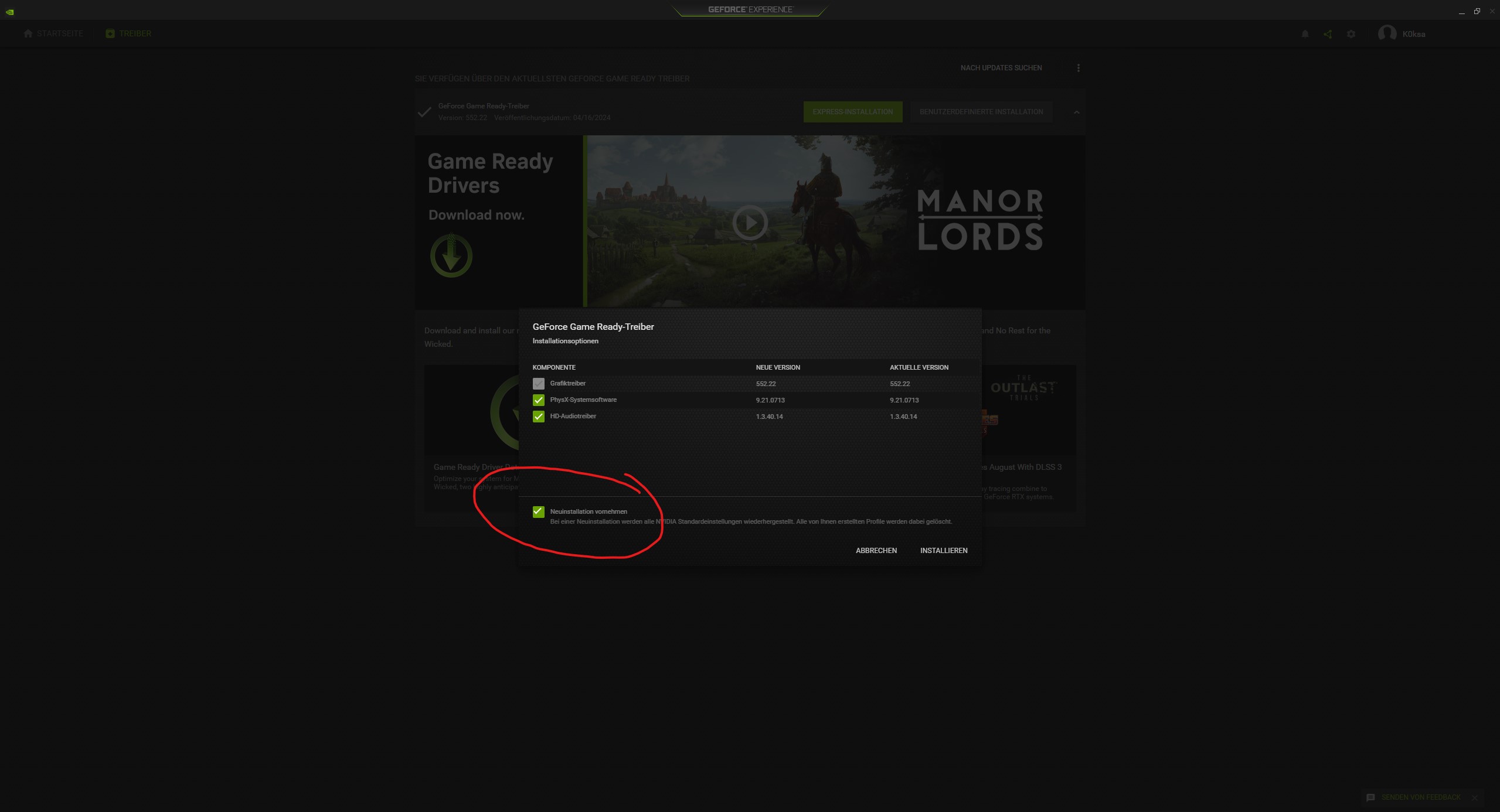This screenshot has height=812, width=1500.
Task: Switch to the STARTSEITE tab
Action: 53,33
